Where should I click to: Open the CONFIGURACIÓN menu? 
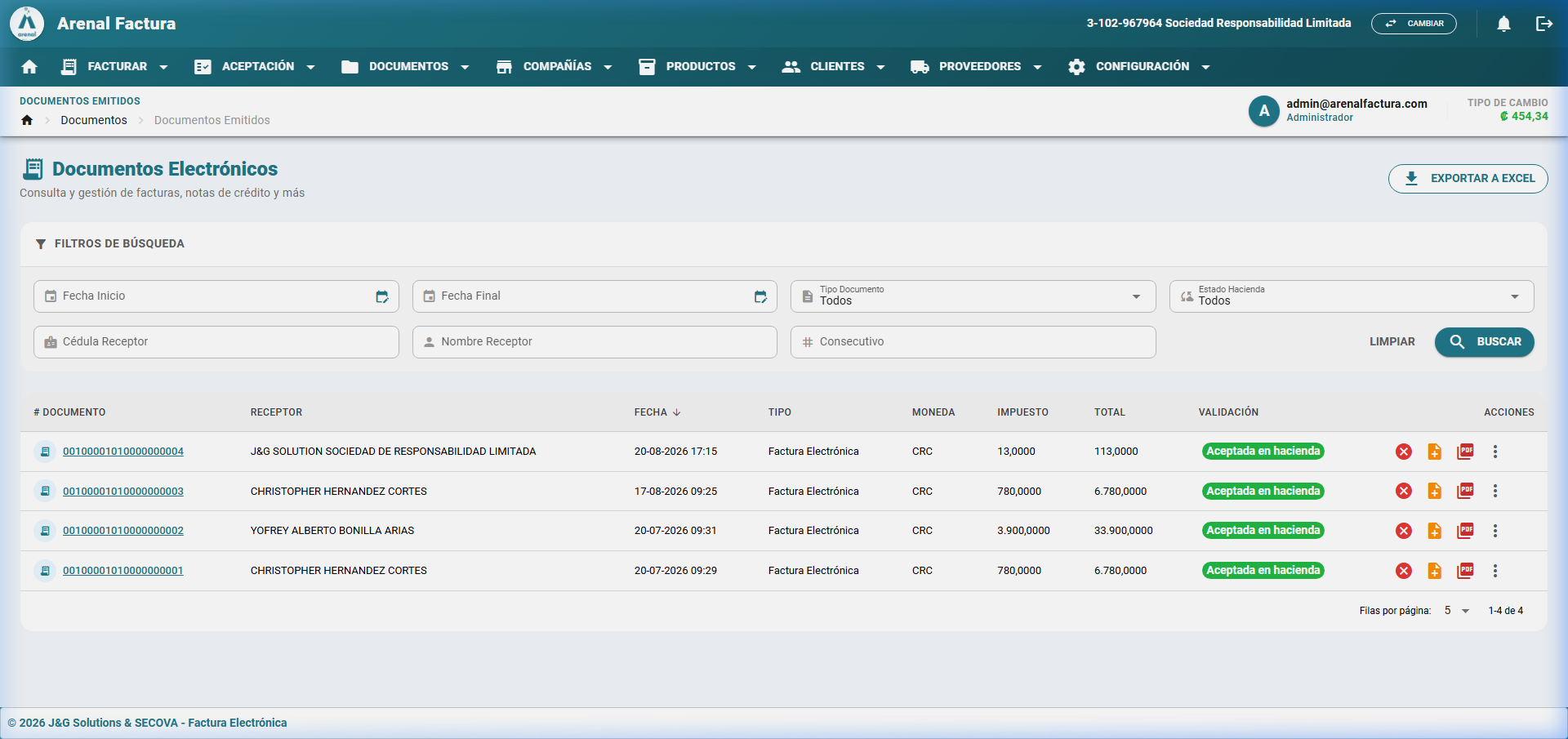tap(1139, 67)
